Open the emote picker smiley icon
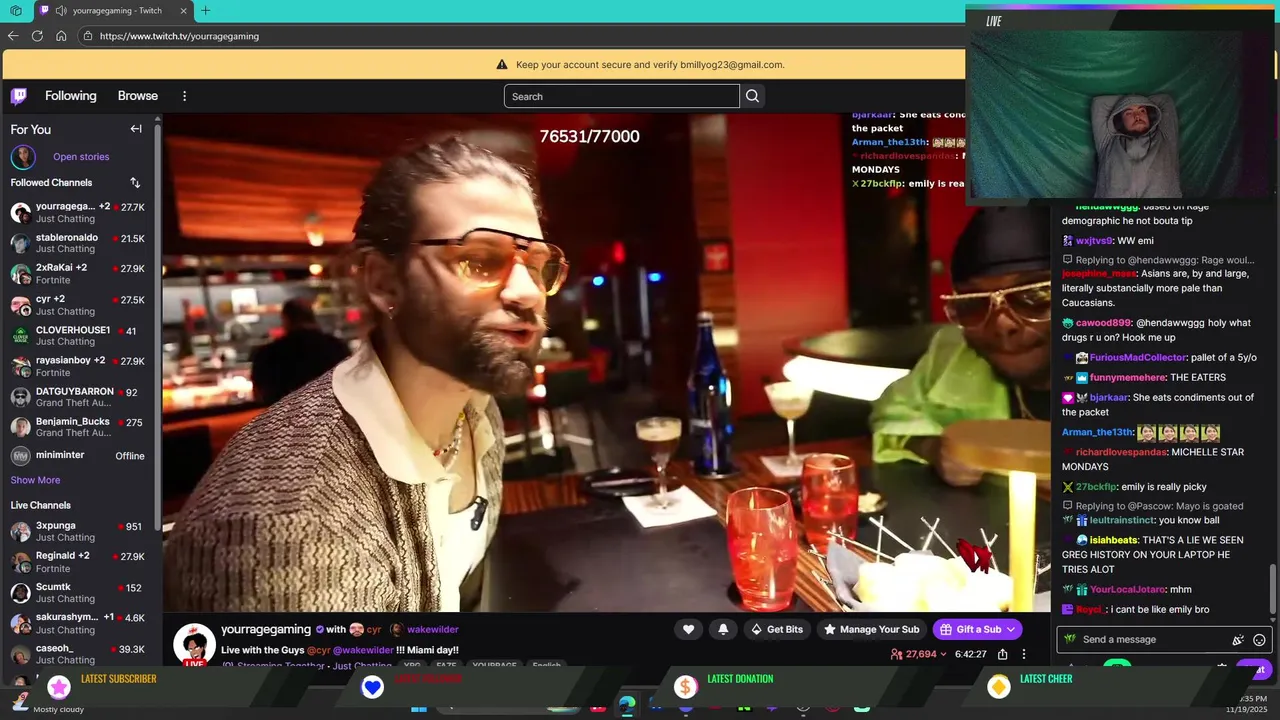The width and height of the screenshot is (1280, 720). click(1260, 640)
